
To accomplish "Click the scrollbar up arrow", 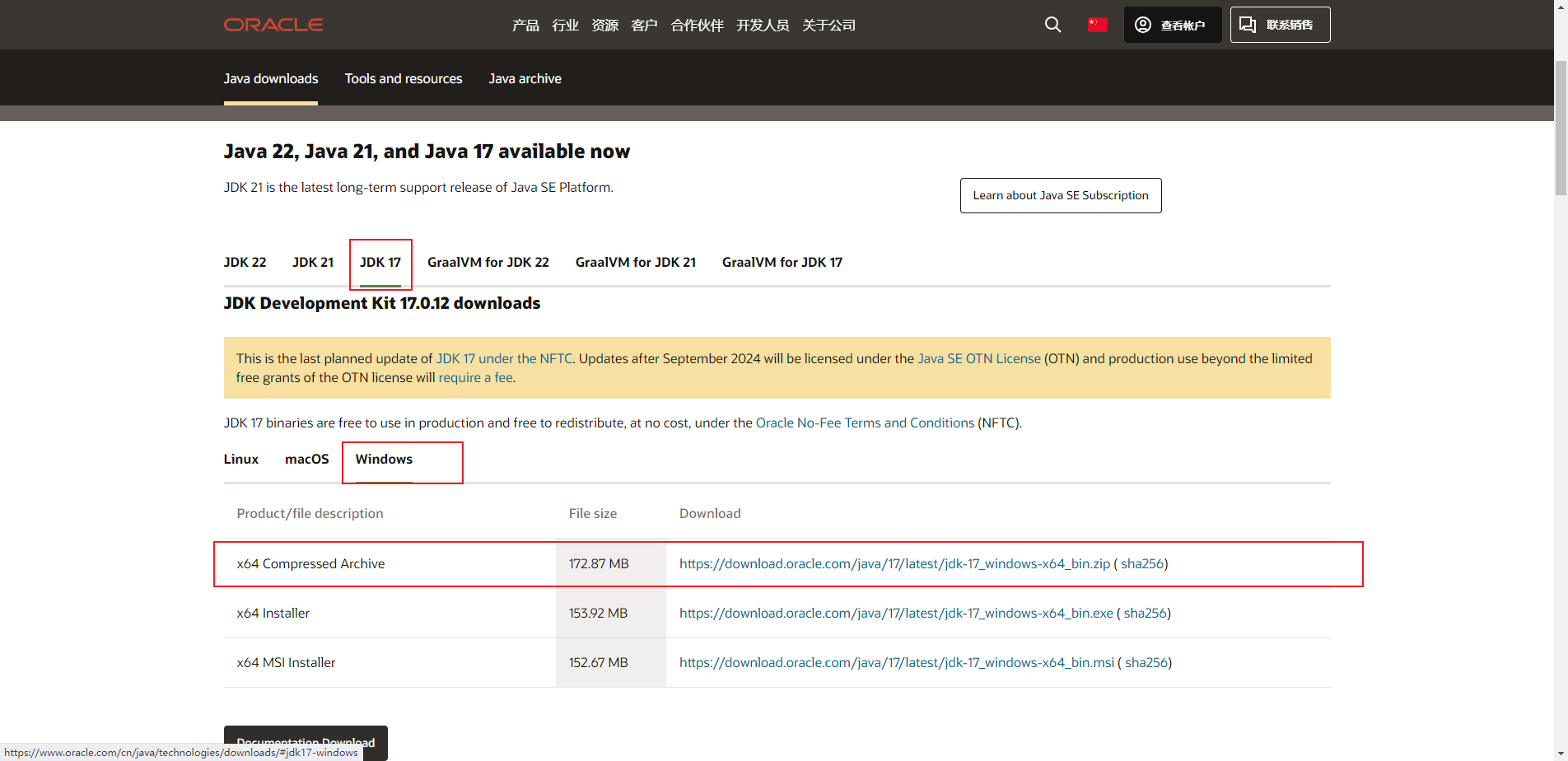I will [x=1561, y=7].
